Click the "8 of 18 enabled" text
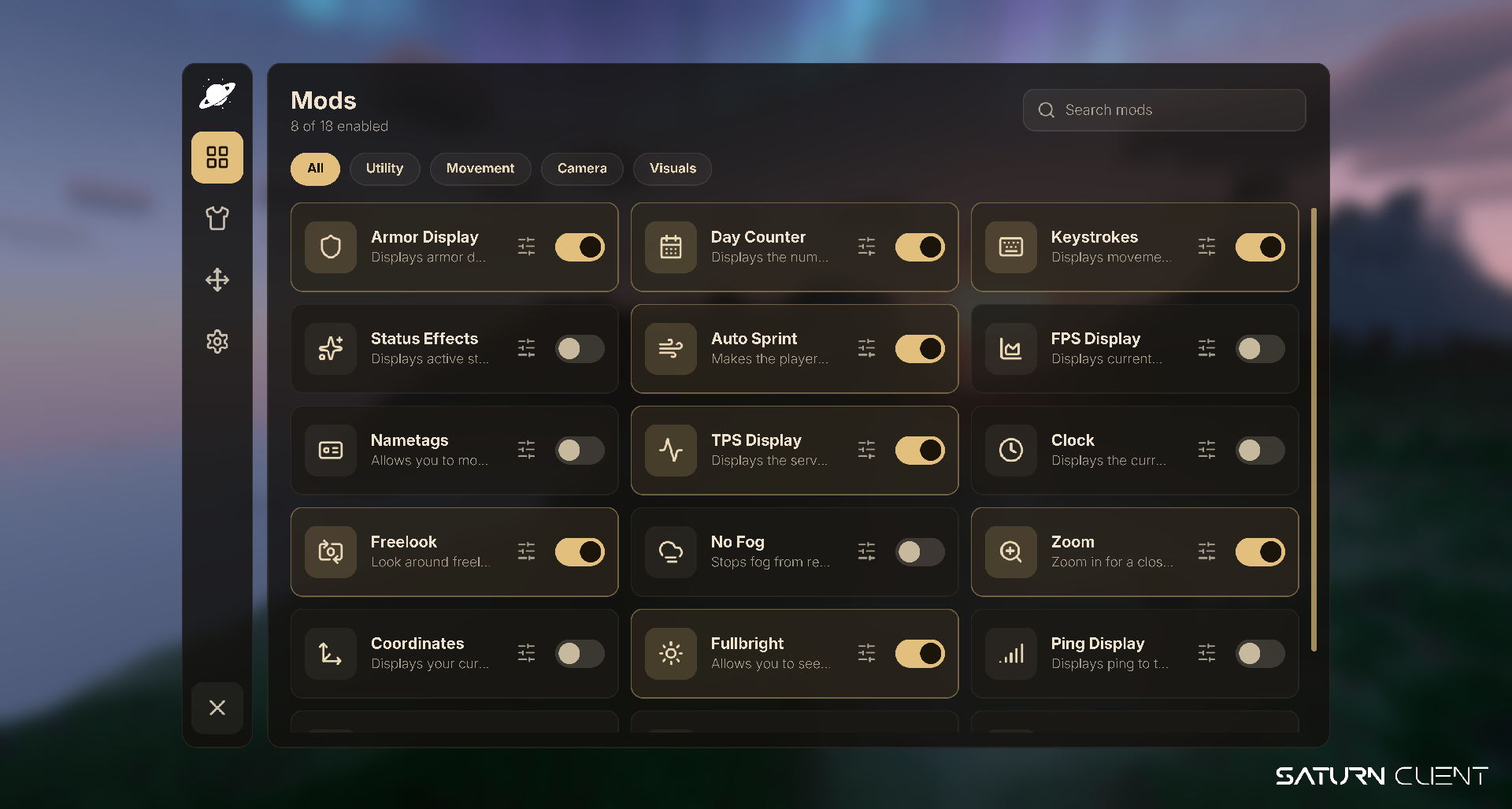Screen dimensions: 1512x809 pyautogui.click(x=339, y=126)
